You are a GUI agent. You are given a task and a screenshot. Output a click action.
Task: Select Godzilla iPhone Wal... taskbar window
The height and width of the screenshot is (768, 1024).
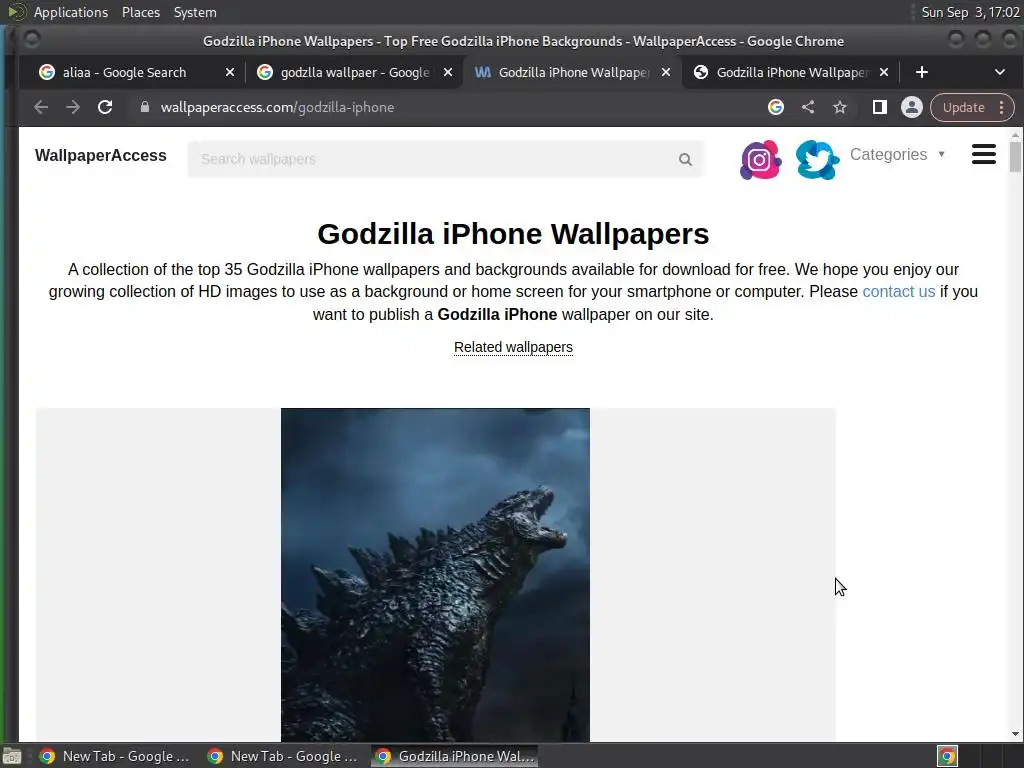pos(455,756)
